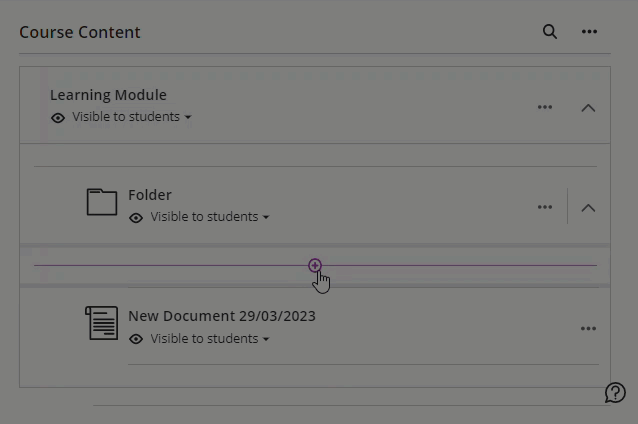Open the Learning Module title link
The width and height of the screenshot is (638, 424).
(x=108, y=95)
